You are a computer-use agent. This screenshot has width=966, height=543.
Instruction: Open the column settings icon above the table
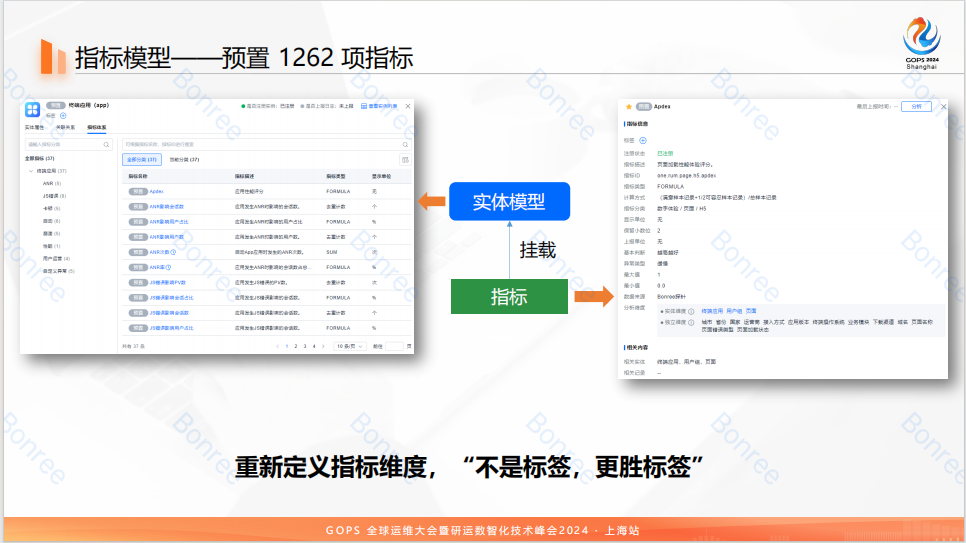pyautogui.click(x=405, y=160)
